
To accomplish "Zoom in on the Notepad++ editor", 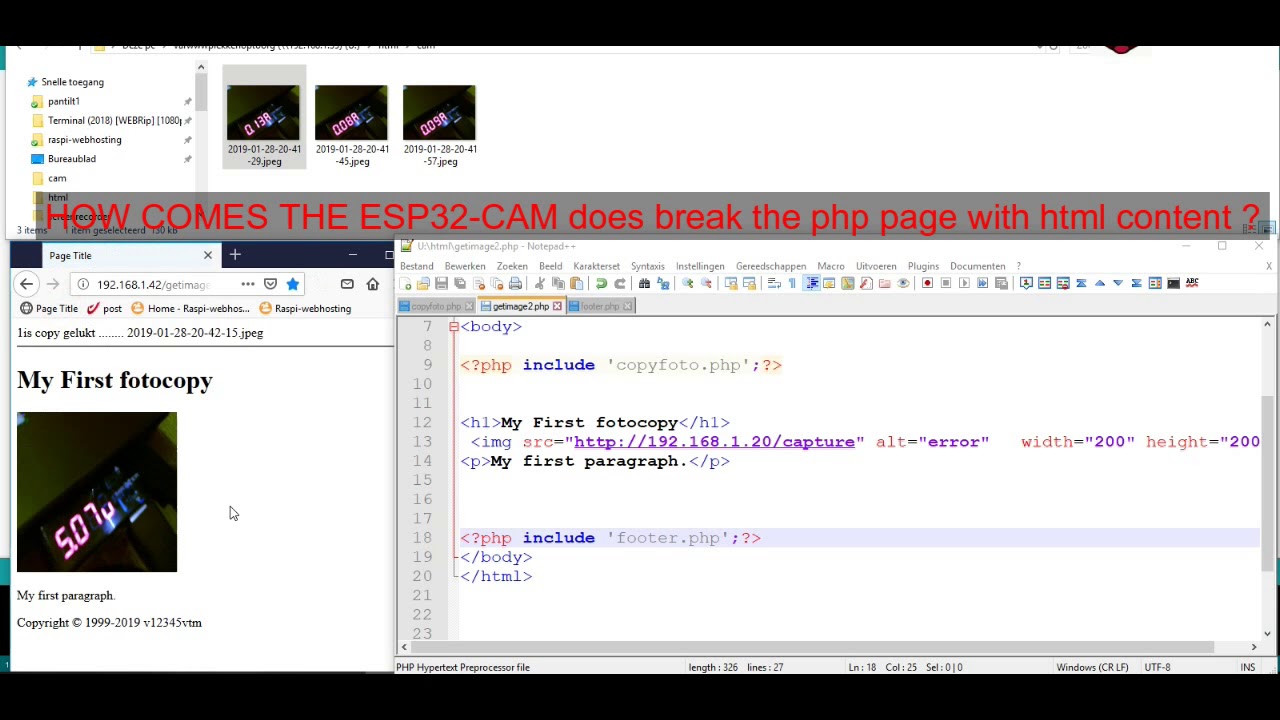I will [x=687, y=284].
